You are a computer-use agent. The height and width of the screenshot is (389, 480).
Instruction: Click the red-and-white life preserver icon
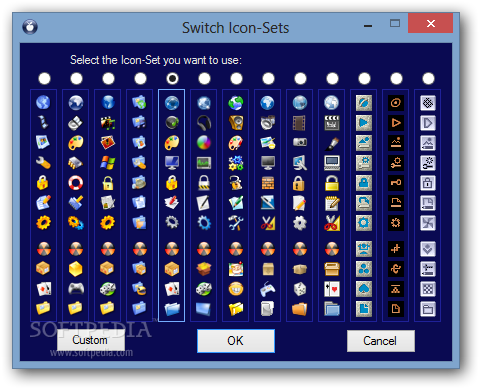[x=76, y=183]
